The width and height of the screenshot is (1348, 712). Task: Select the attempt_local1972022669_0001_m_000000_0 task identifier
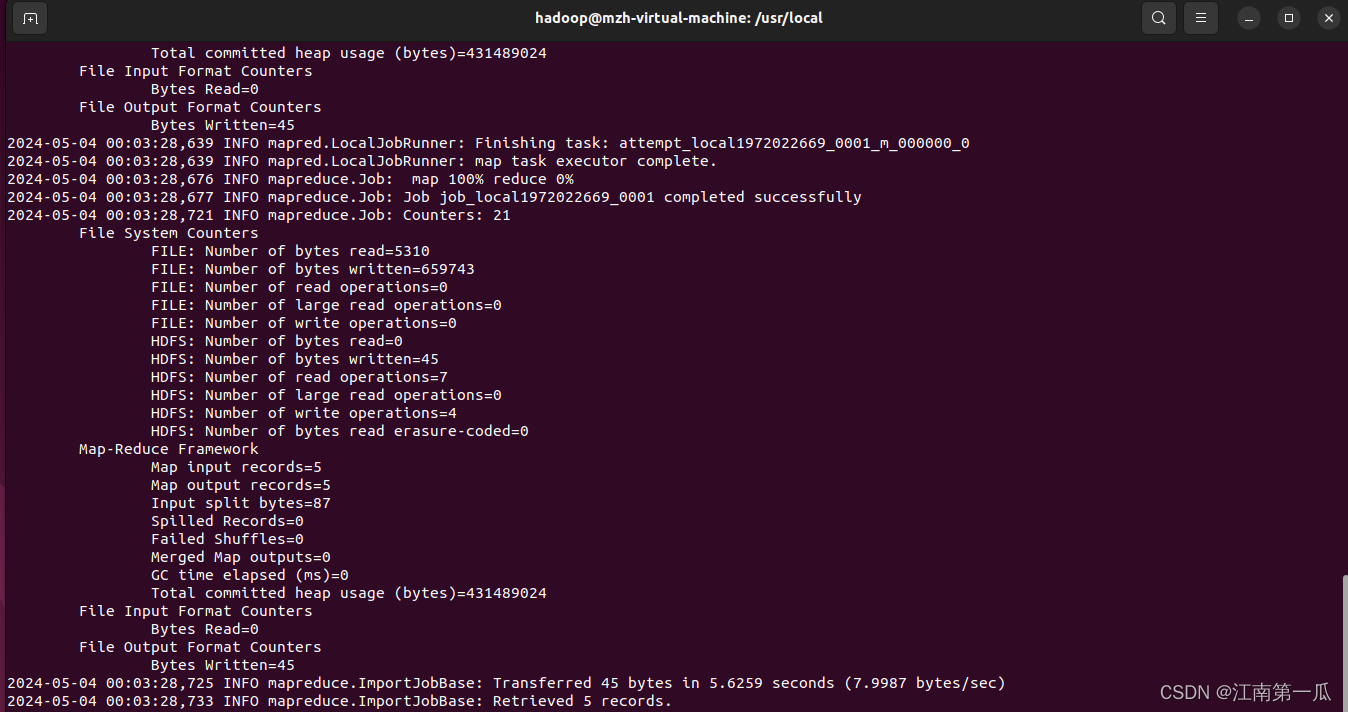point(793,142)
